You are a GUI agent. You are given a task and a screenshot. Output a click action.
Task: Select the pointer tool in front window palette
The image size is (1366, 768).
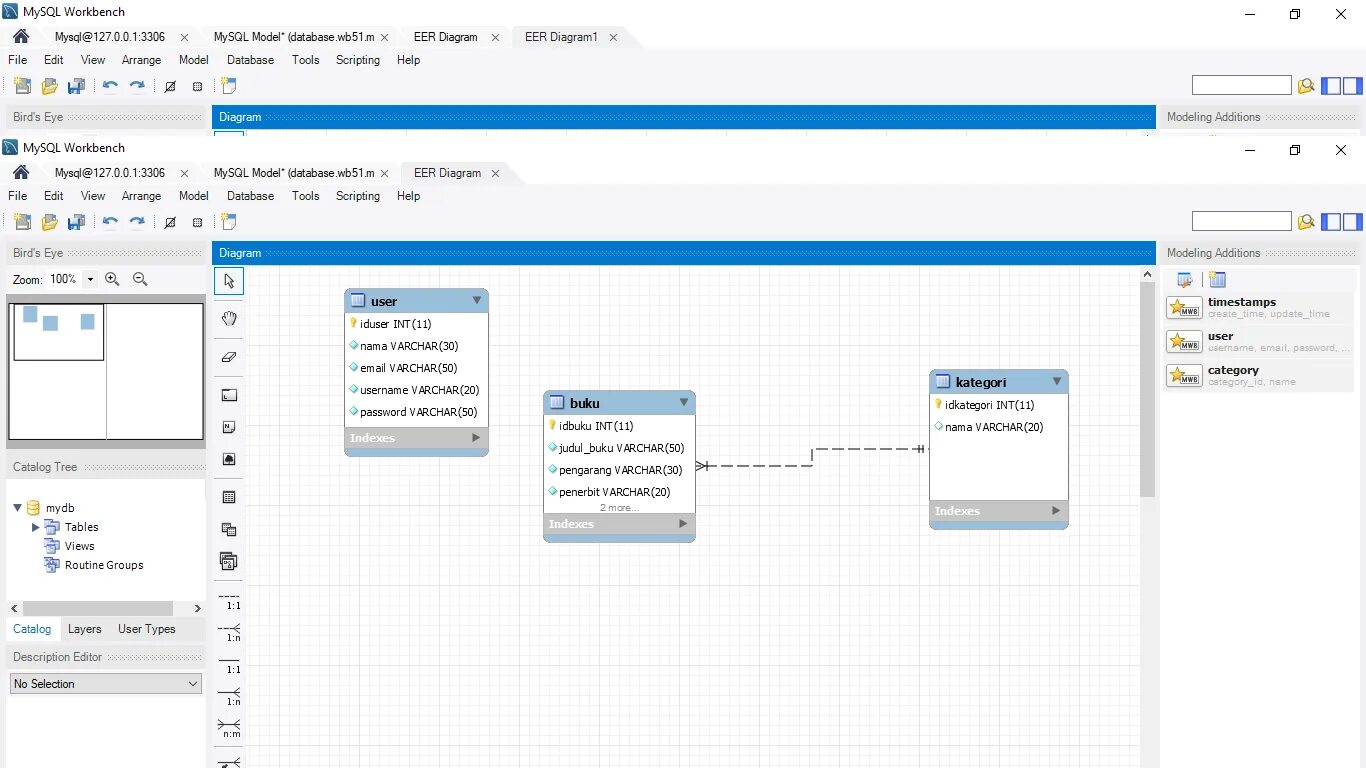pos(229,280)
